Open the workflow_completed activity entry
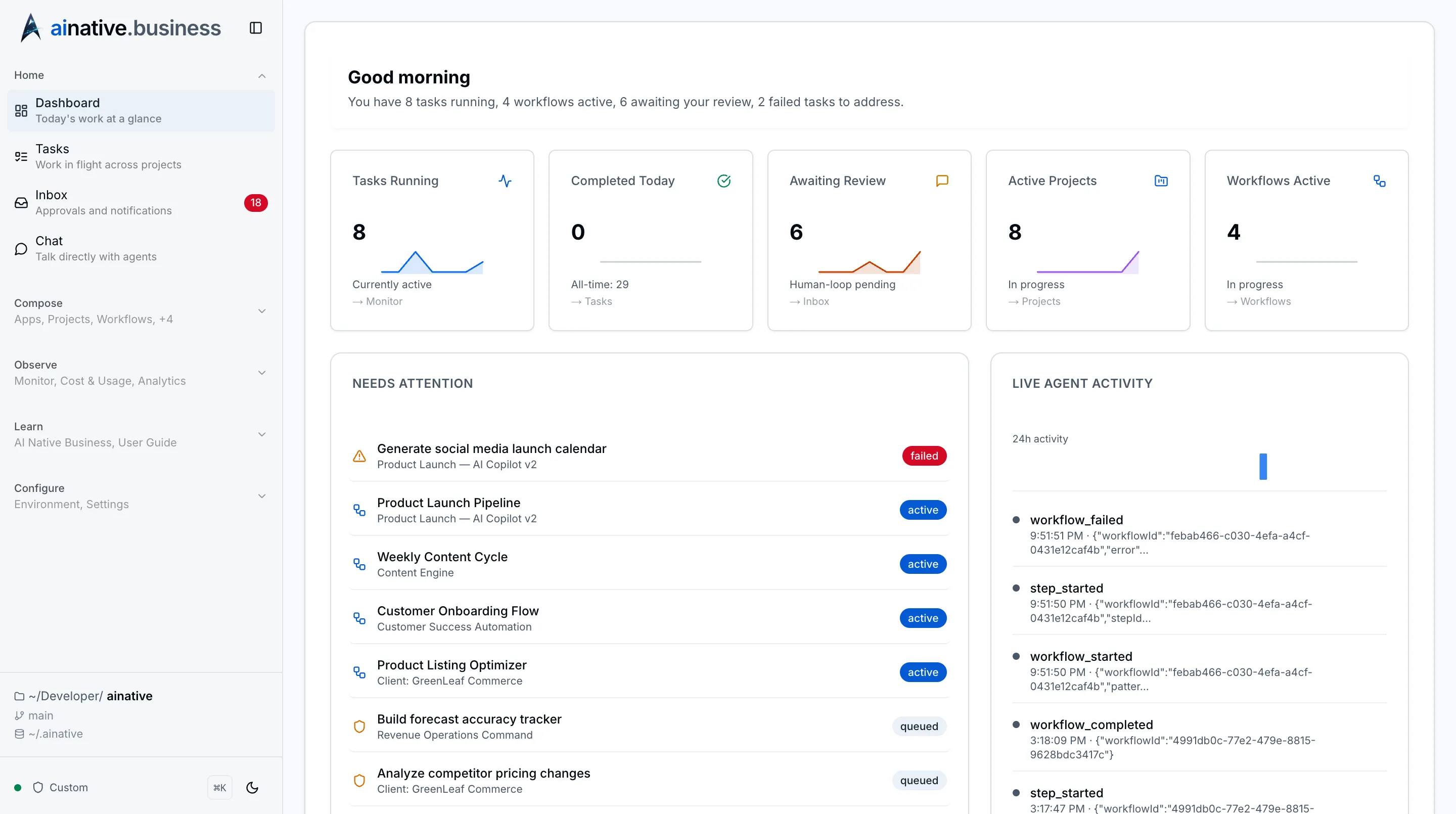The height and width of the screenshot is (814, 1456). pyautogui.click(x=1199, y=739)
